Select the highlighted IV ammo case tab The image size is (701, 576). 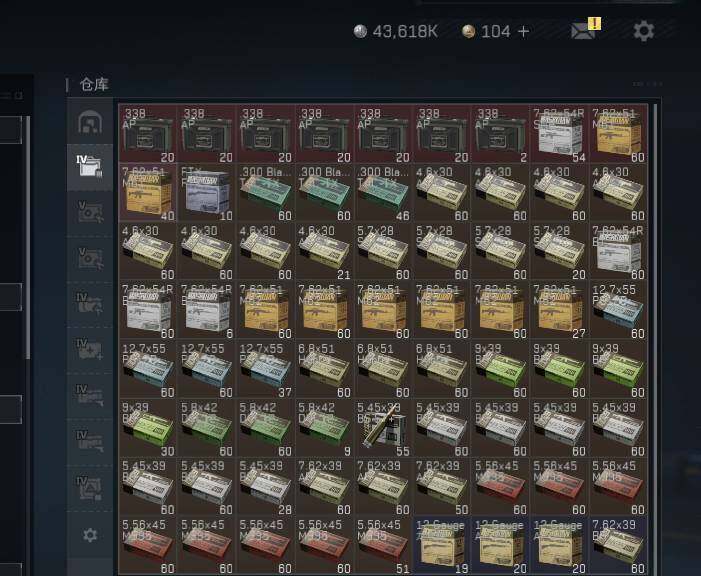pyautogui.click(x=90, y=167)
